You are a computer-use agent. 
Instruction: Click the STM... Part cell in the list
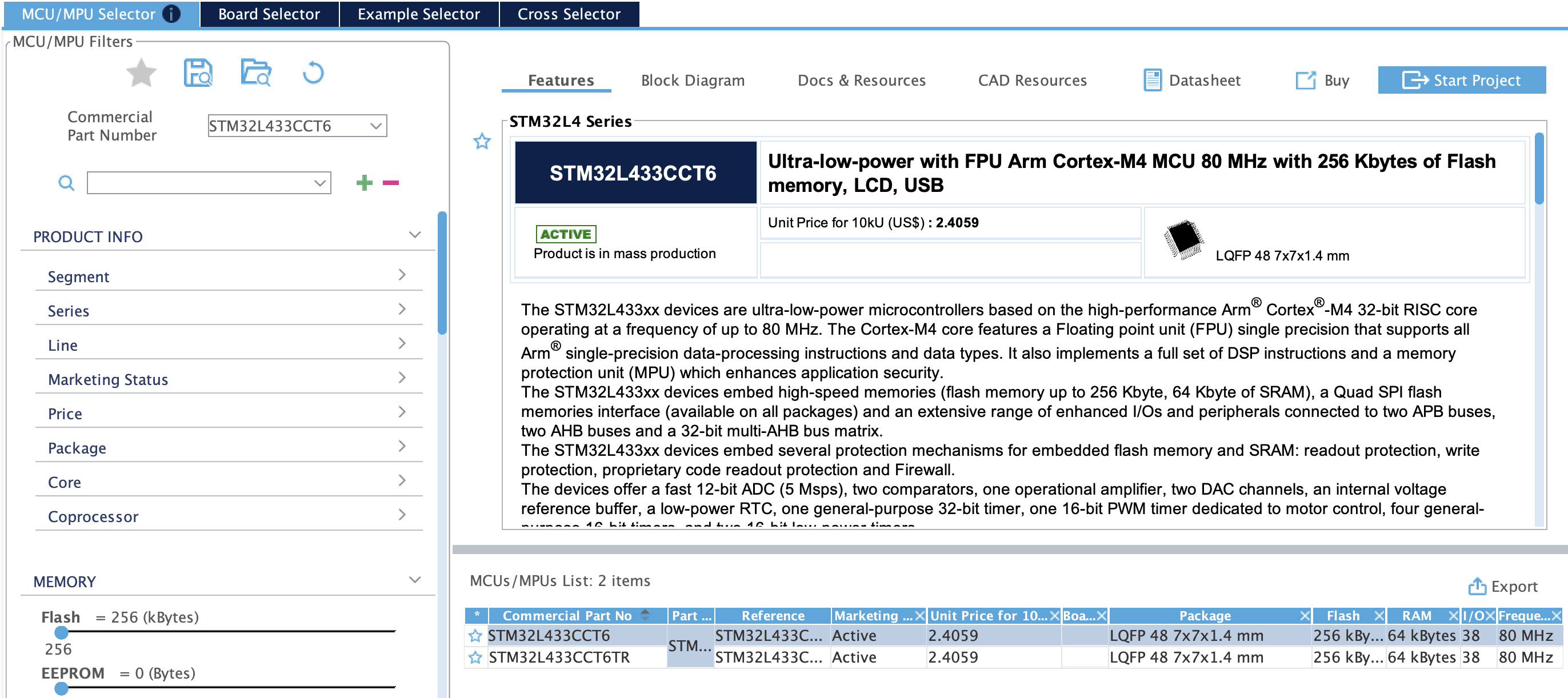[x=690, y=646]
